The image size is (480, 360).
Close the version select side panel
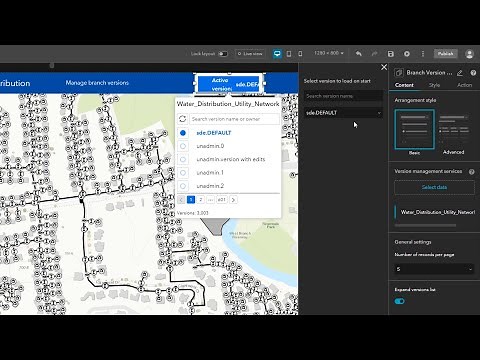pos(384,67)
